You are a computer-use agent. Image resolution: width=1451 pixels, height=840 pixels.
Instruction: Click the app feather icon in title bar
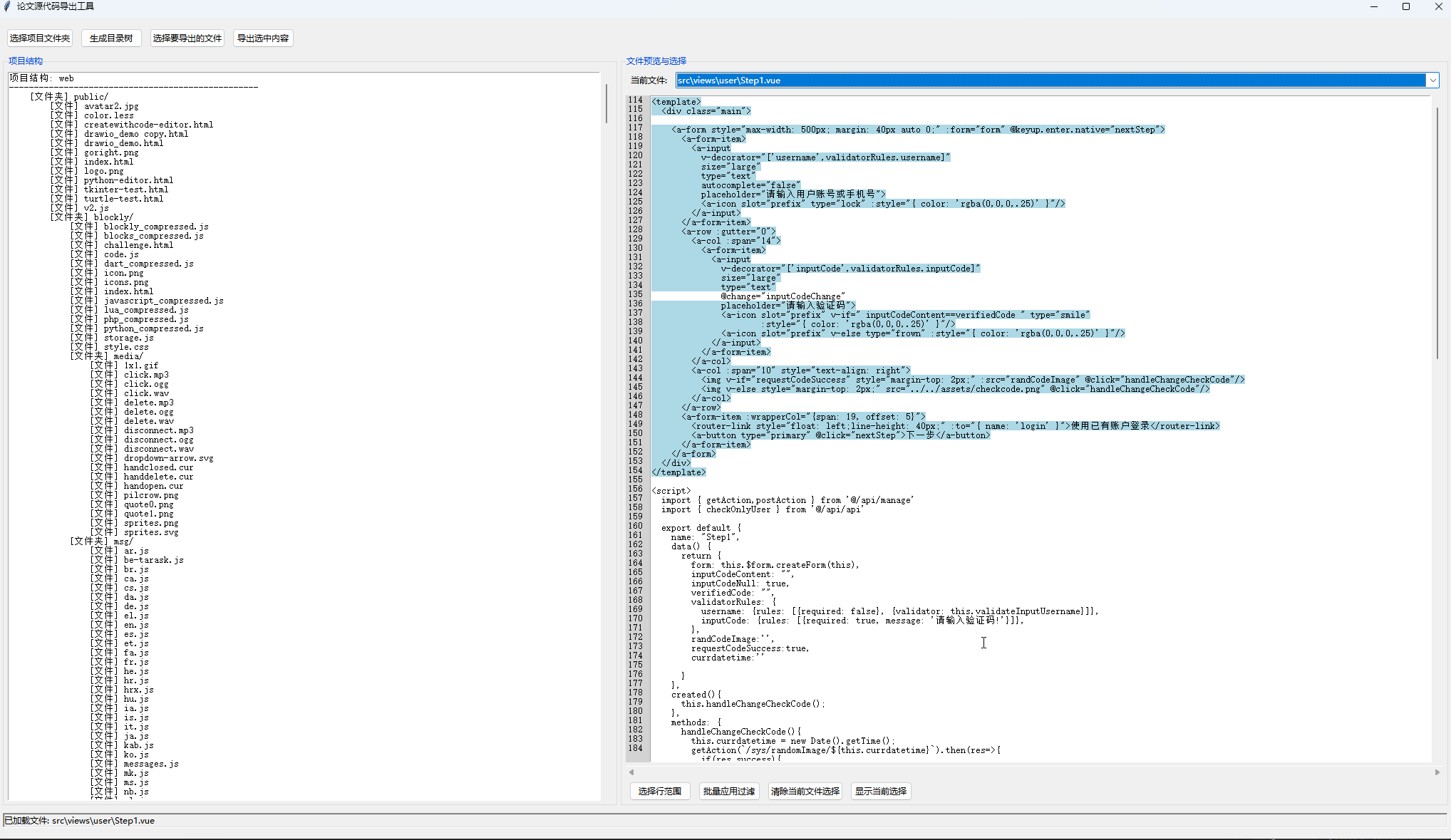[7, 6]
